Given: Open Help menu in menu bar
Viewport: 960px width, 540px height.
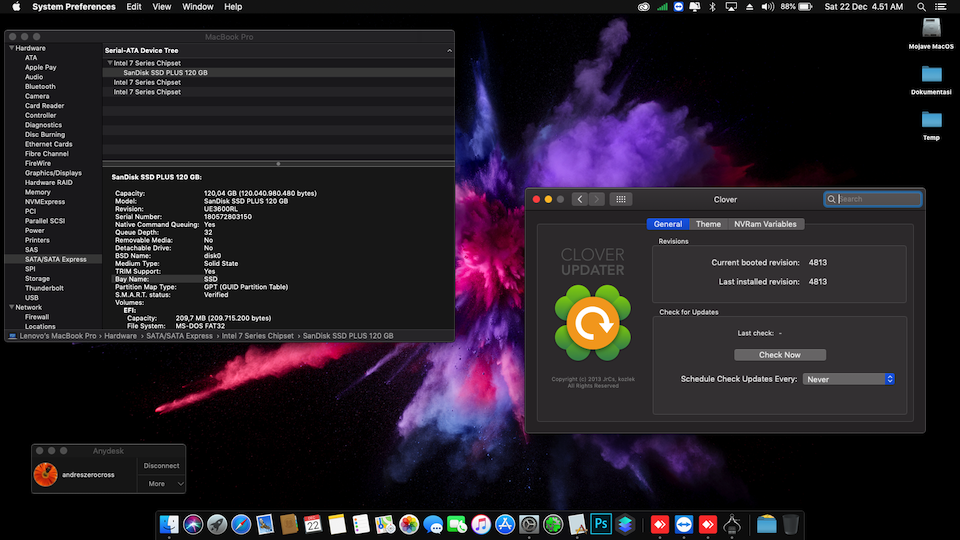Looking at the screenshot, I should (233, 7).
